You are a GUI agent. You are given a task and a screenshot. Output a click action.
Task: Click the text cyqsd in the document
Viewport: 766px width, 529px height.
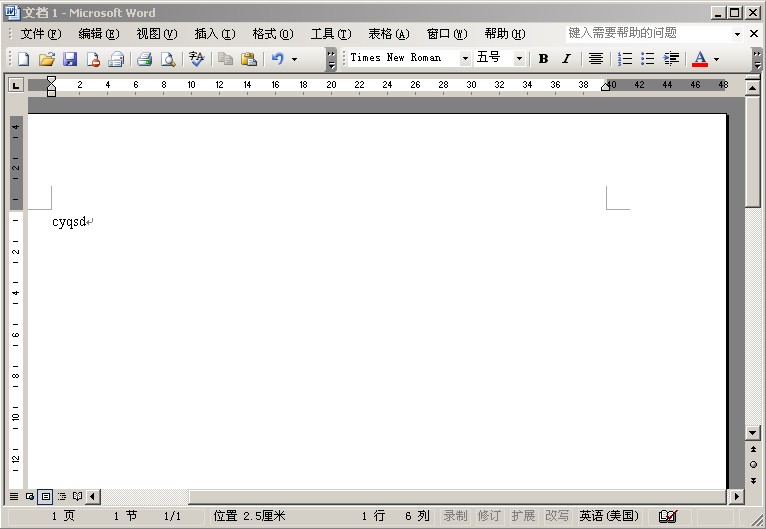click(69, 222)
